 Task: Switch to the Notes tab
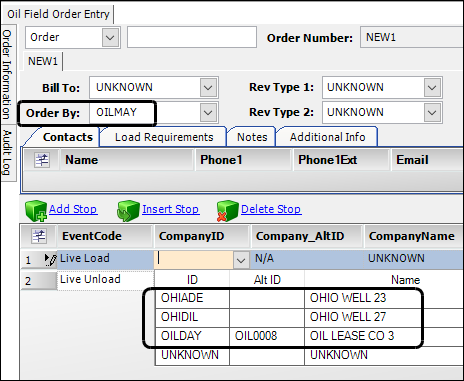pos(252,137)
